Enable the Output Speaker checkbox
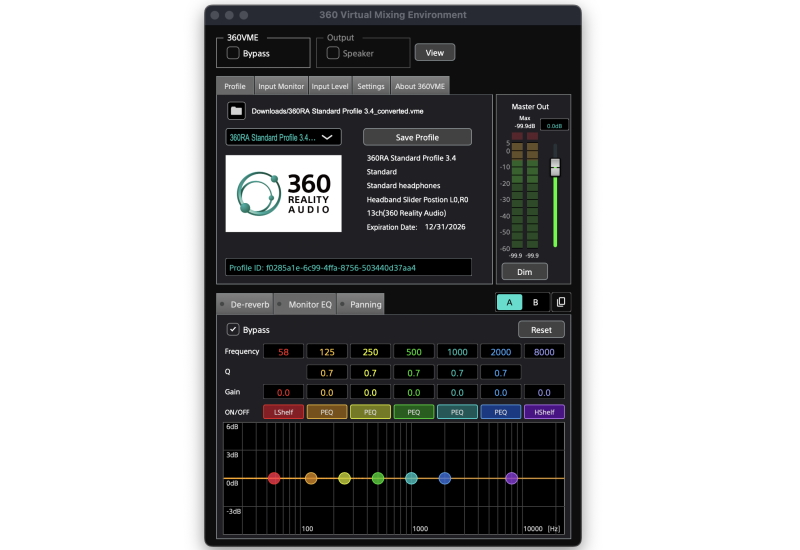 point(333,53)
